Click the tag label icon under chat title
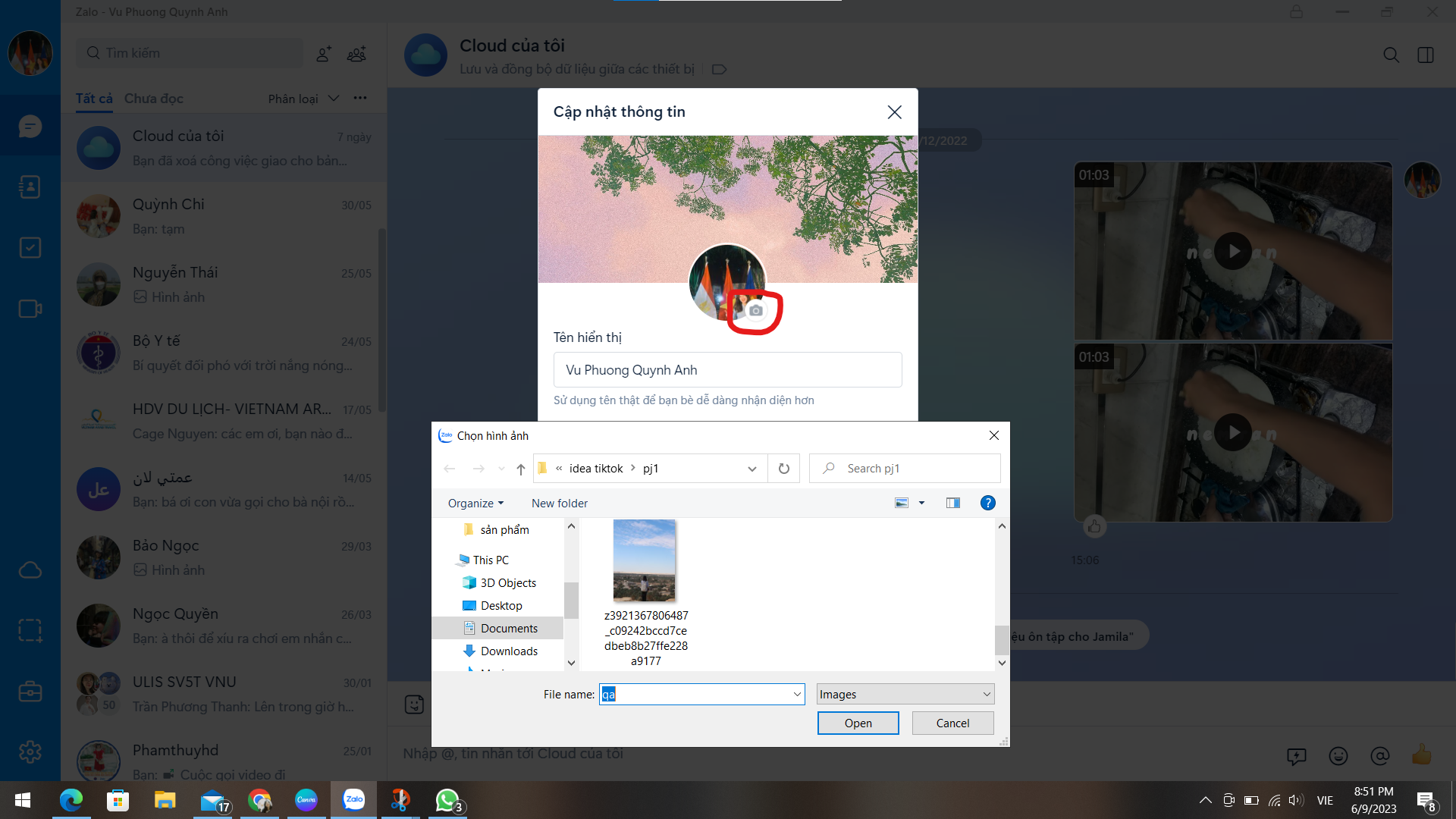The image size is (1456, 819). pos(719,69)
